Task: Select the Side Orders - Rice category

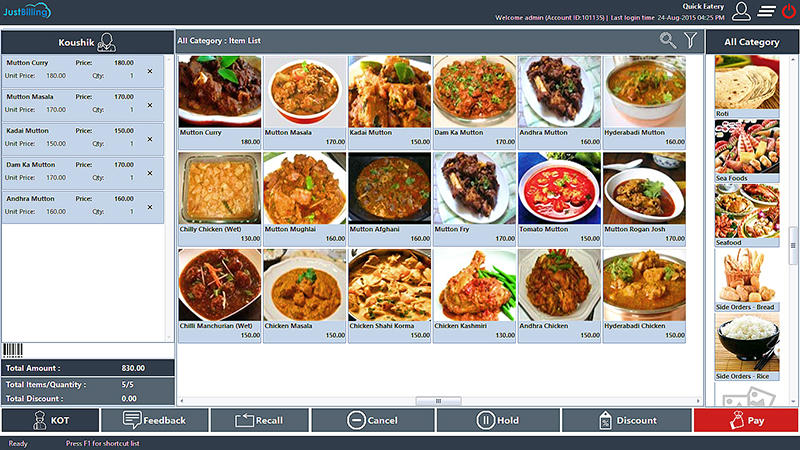Action: [747, 347]
